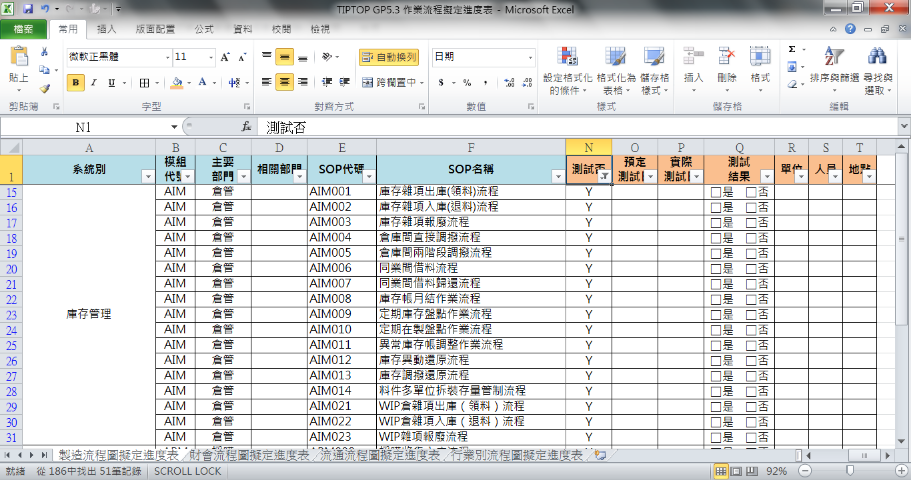Click the AutoSum sigma icon

point(792,49)
